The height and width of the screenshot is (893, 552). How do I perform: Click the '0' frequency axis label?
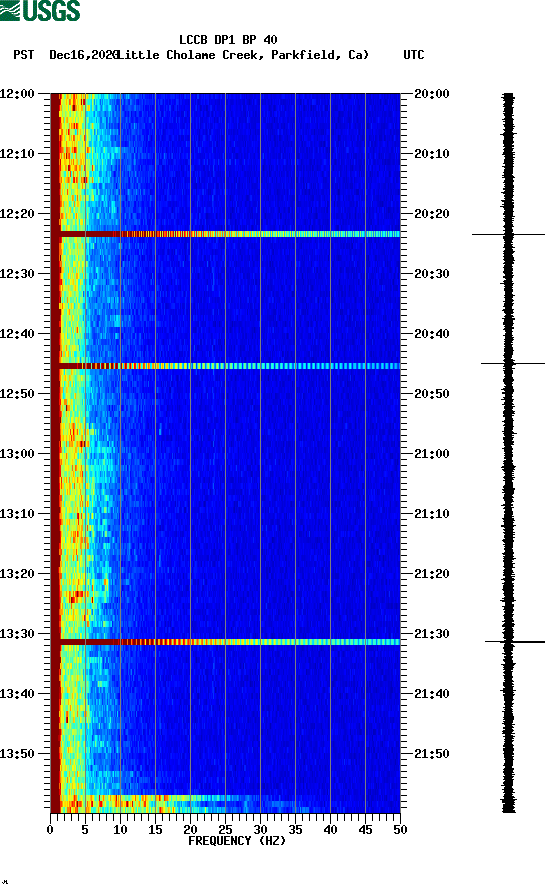[x=50, y=830]
